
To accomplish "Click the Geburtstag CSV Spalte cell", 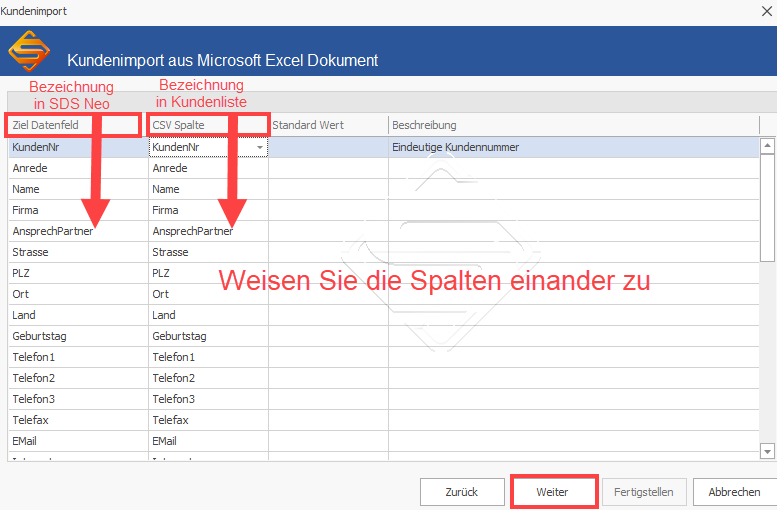I will click(x=208, y=336).
